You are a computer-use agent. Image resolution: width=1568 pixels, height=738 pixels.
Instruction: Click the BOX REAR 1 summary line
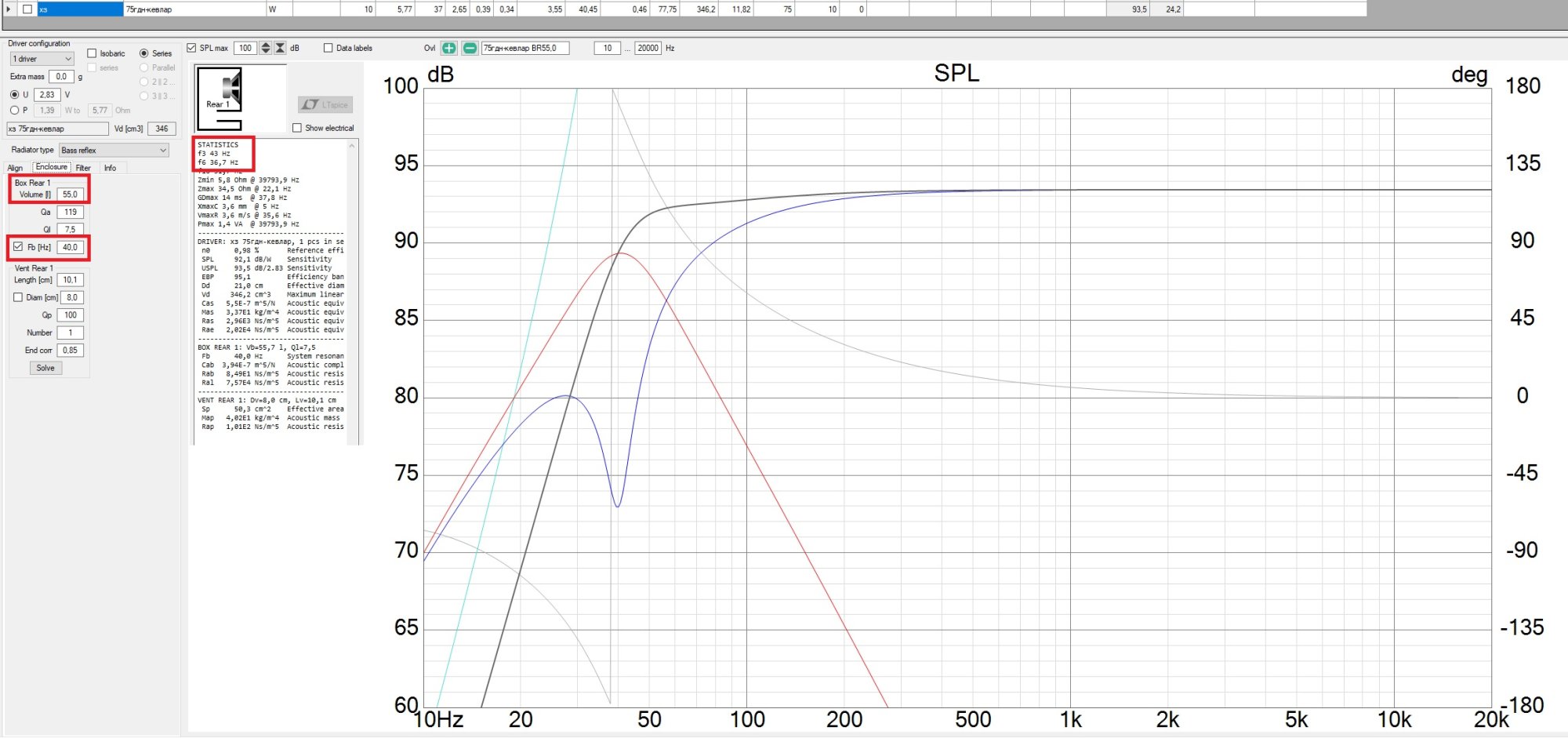(256, 347)
